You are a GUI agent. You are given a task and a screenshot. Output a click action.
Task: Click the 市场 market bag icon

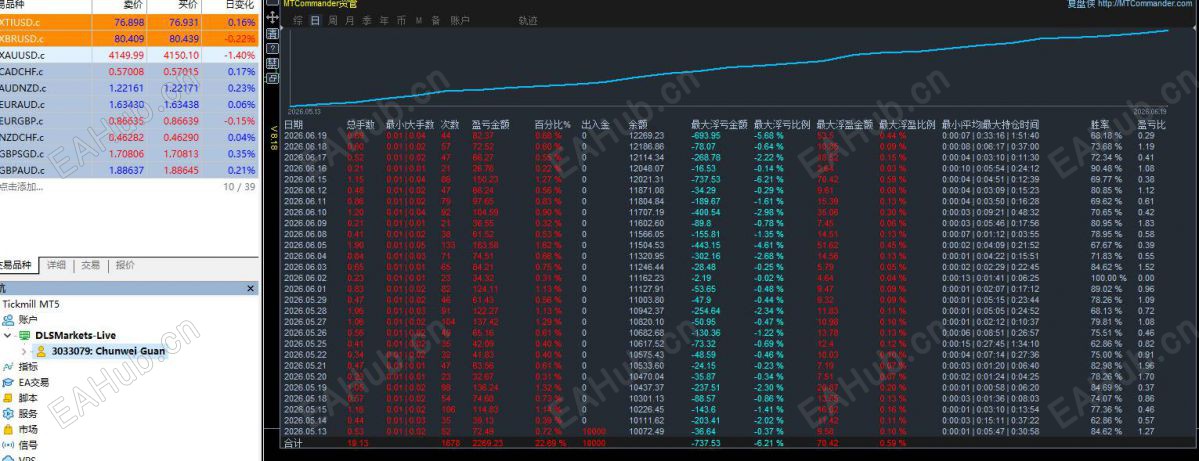tap(8, 430)
